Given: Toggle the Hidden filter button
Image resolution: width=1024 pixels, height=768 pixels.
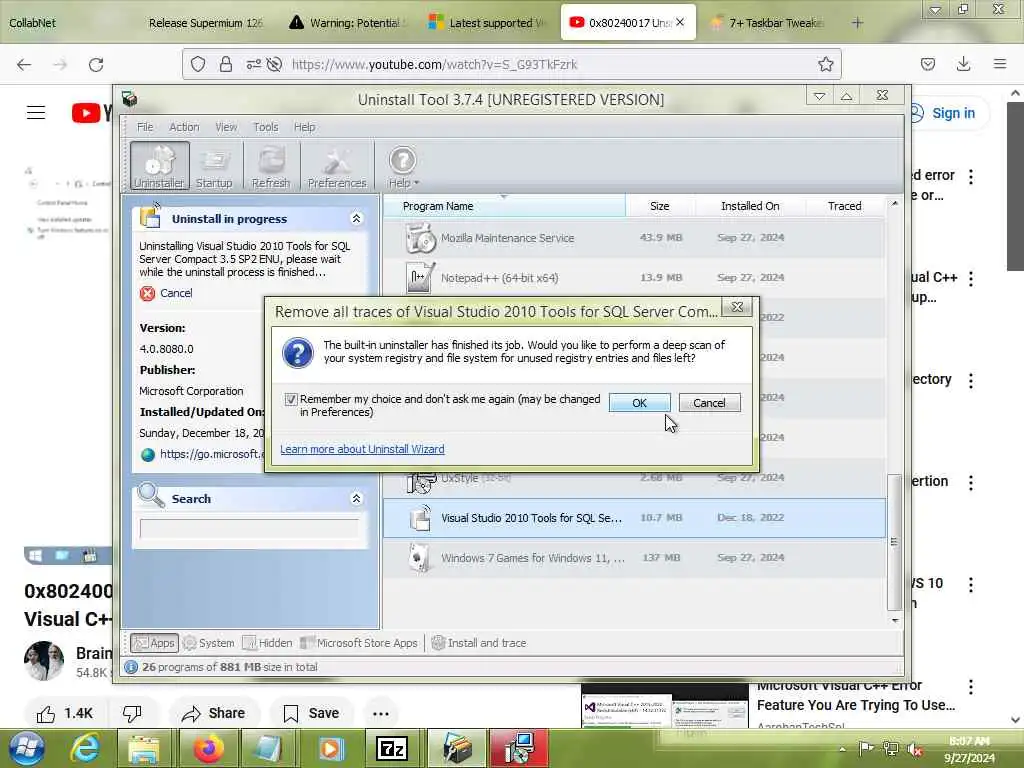Looking at the screenshot, I should pos(268,643).
